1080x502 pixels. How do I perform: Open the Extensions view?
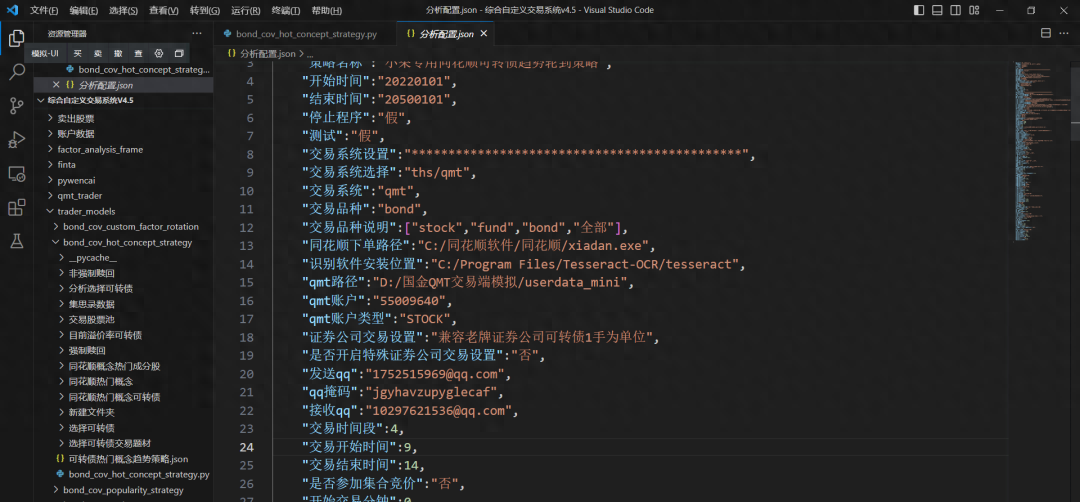[x=17, y=207]
